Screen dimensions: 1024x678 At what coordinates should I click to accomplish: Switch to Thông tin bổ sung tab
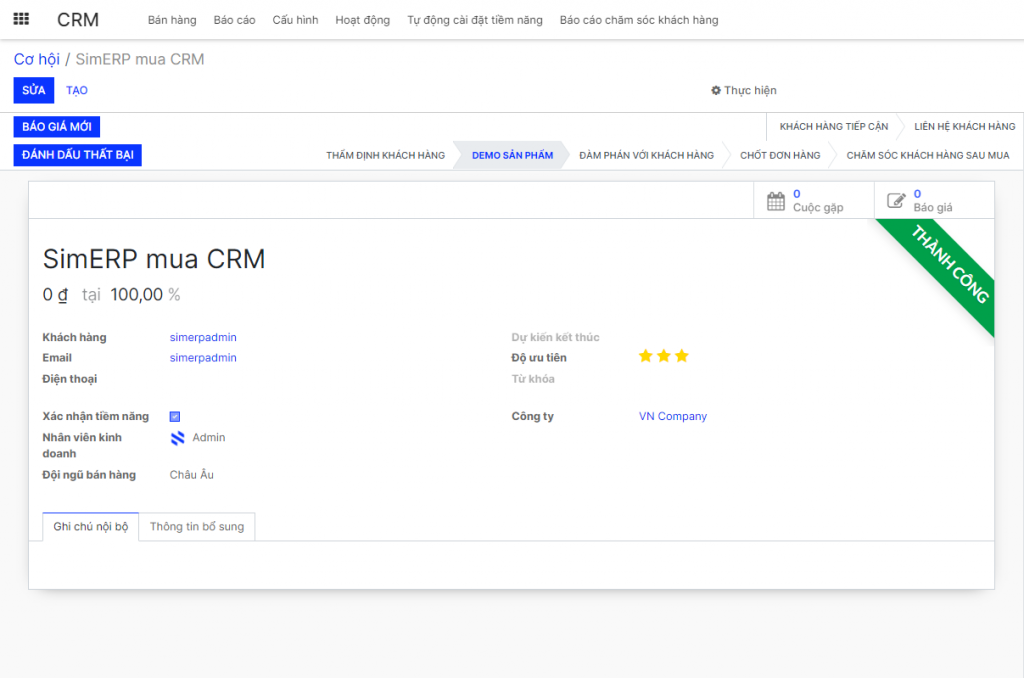197,526
